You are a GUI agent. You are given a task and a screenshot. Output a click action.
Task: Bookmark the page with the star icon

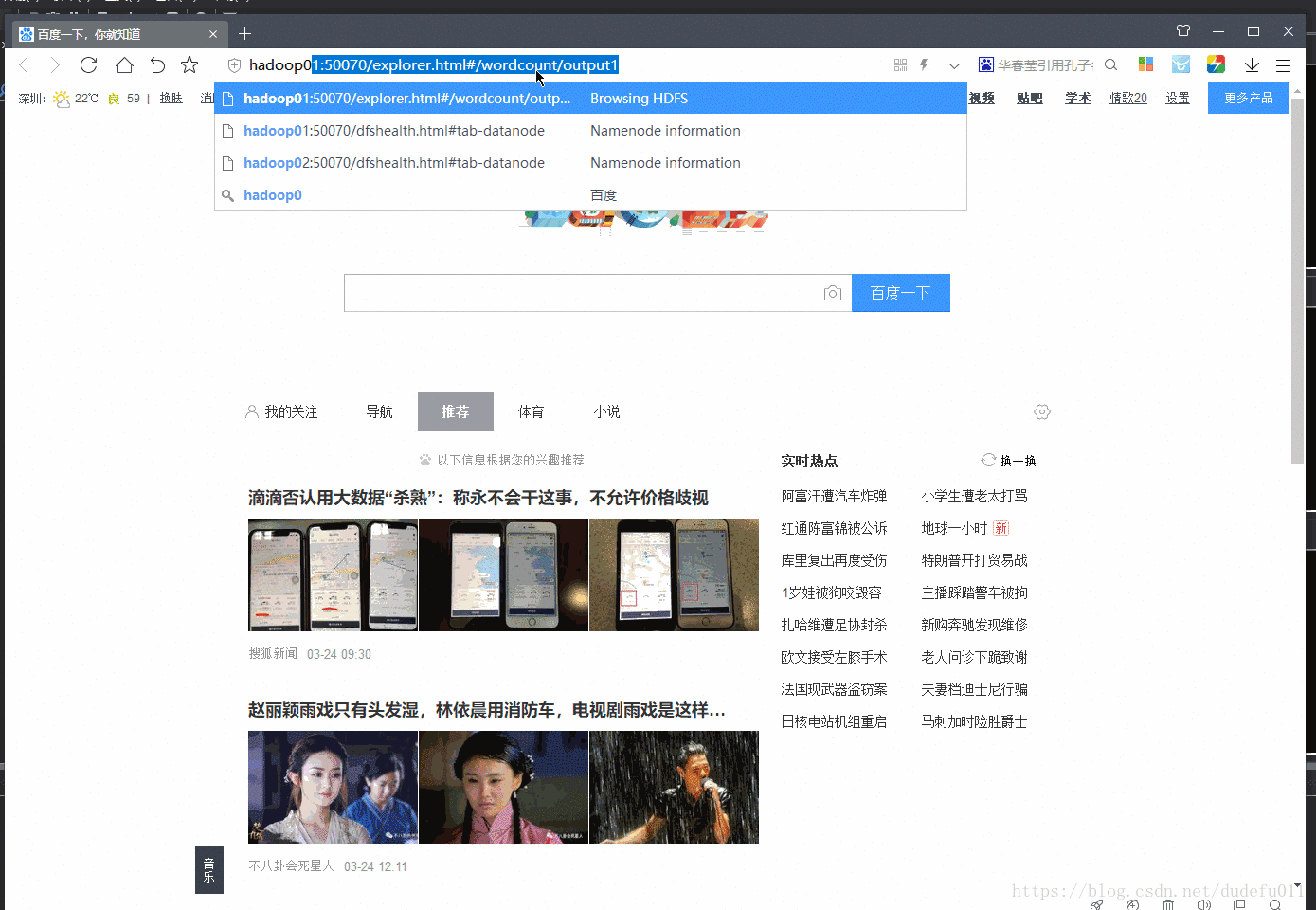coord(189,64)
